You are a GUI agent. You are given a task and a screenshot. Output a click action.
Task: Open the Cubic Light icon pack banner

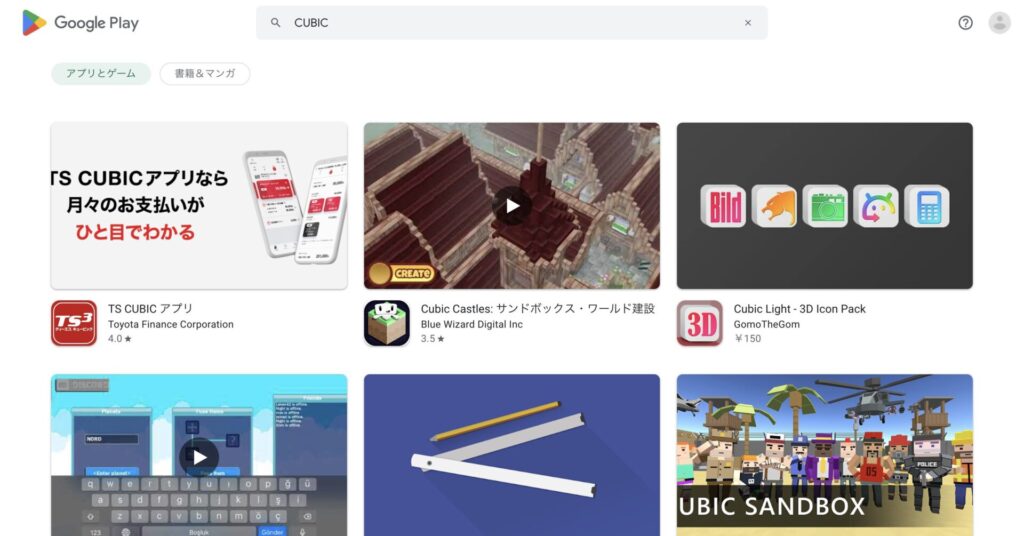[825, 206]
